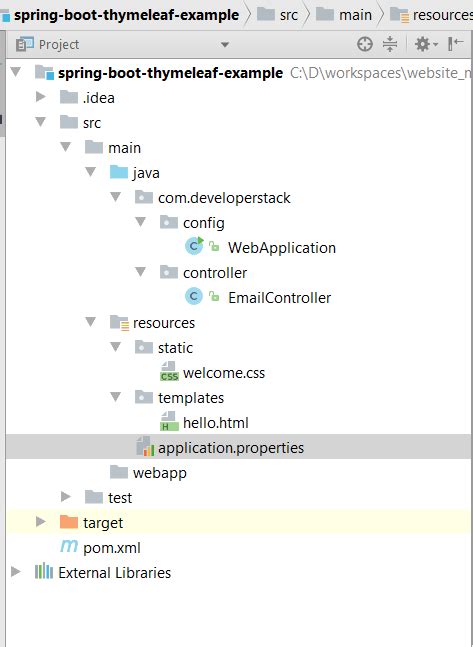Expand the test folder arrow
Screen dimensions: 473x647
coord(66,497)
